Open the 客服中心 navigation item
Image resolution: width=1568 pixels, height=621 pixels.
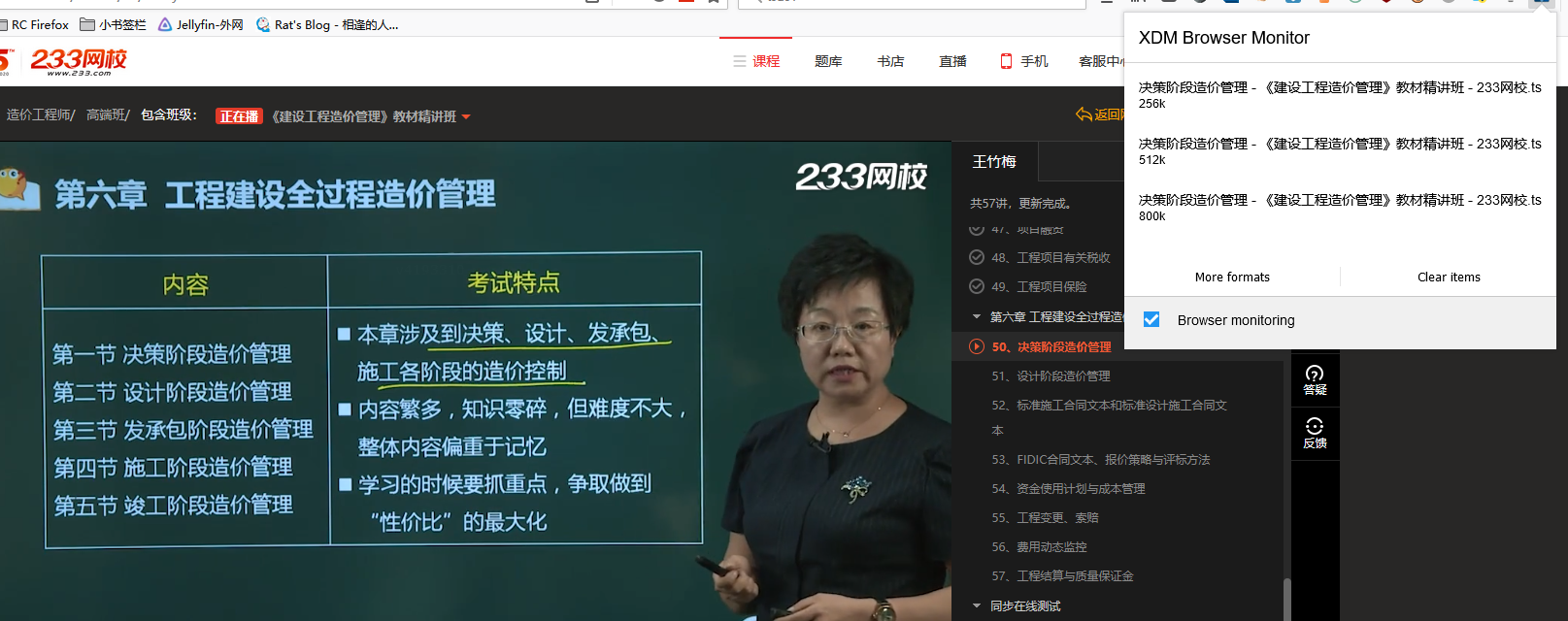[x=1101, y=61]
